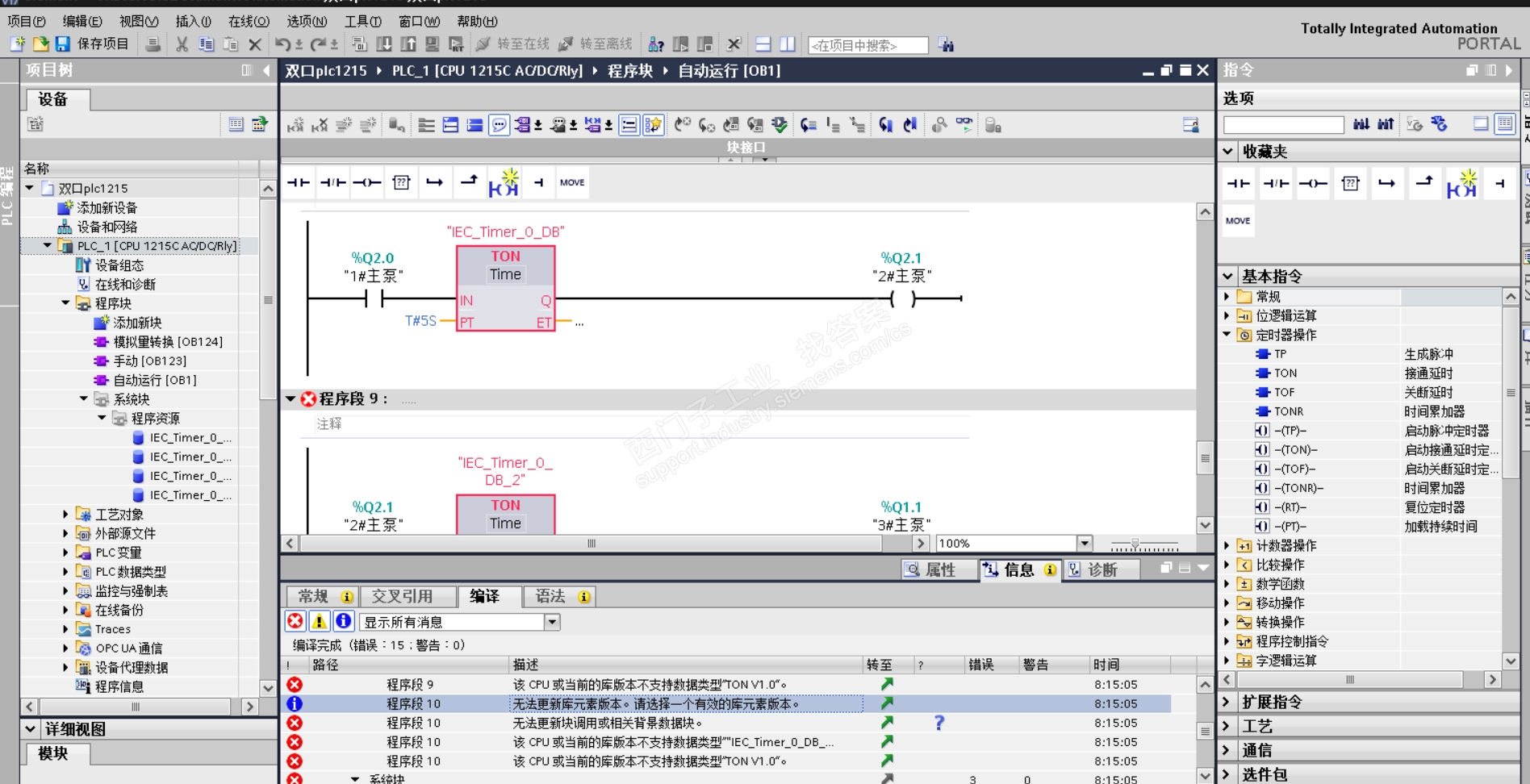1530x784 pixels.
Task: Start project search with binoculars icon
Action: [947, 45]
